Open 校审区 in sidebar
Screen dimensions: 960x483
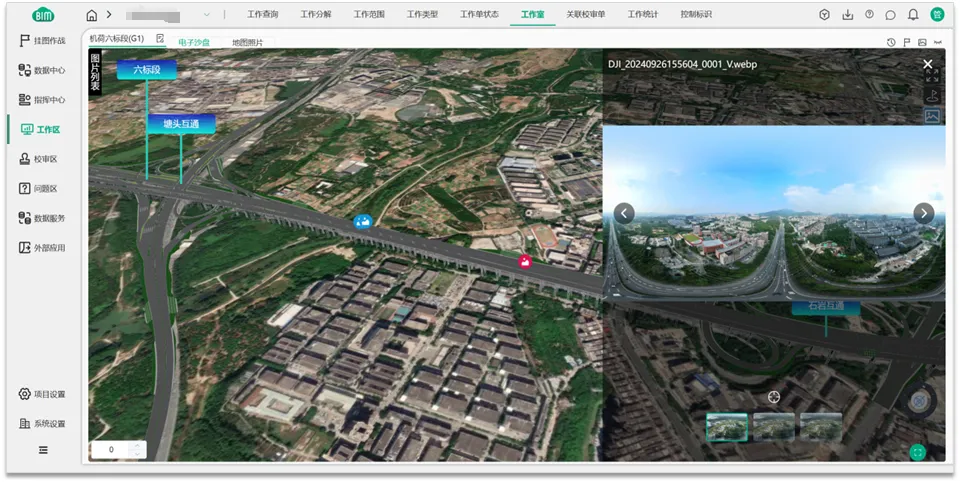(x=39, y=159)
